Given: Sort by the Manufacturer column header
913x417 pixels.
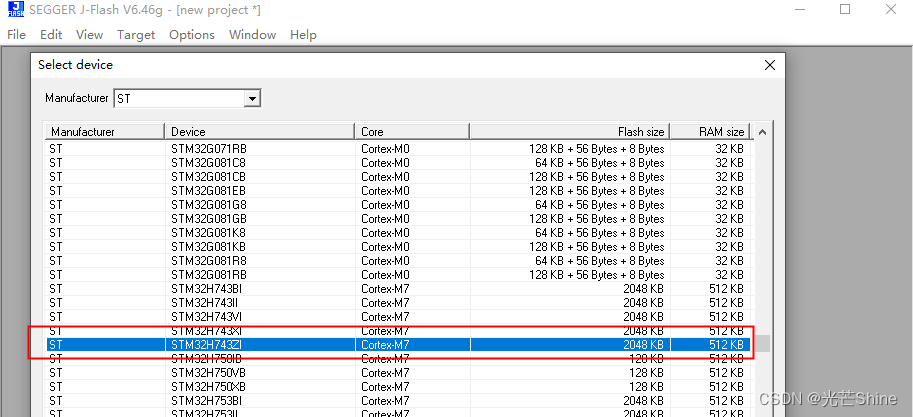Looking at the screenshot, I should [105, 132].
